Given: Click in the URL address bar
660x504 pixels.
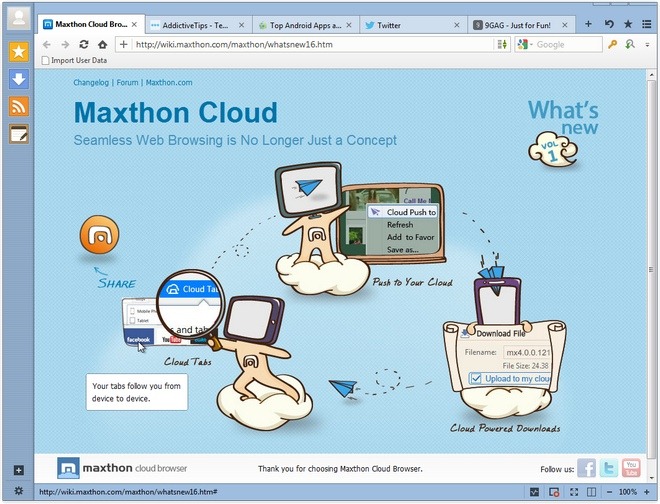Looking at the screenshot, I should pyautogui.click(x=312, y=44).
